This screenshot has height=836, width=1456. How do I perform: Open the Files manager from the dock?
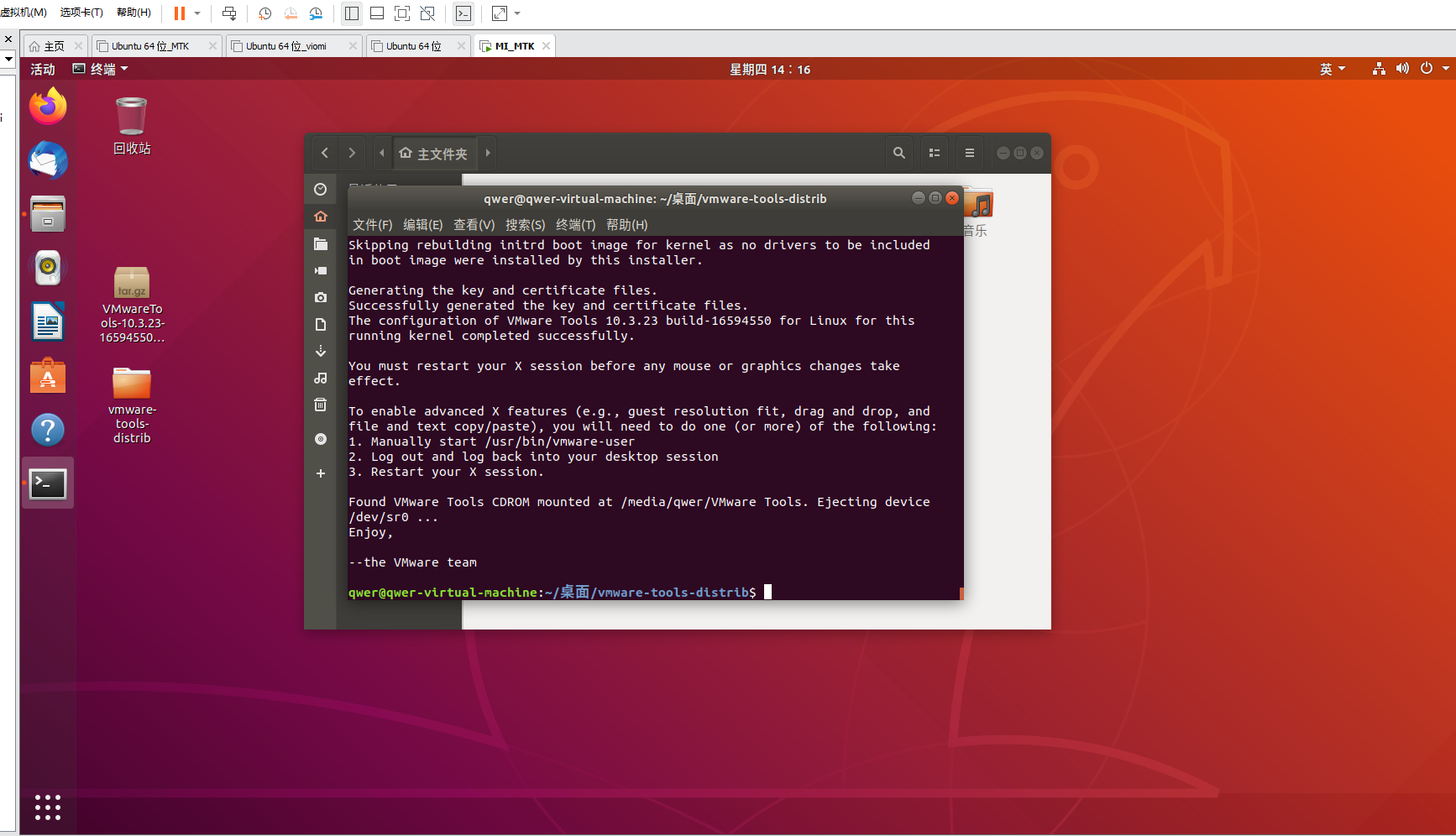[x=48, y=214]
